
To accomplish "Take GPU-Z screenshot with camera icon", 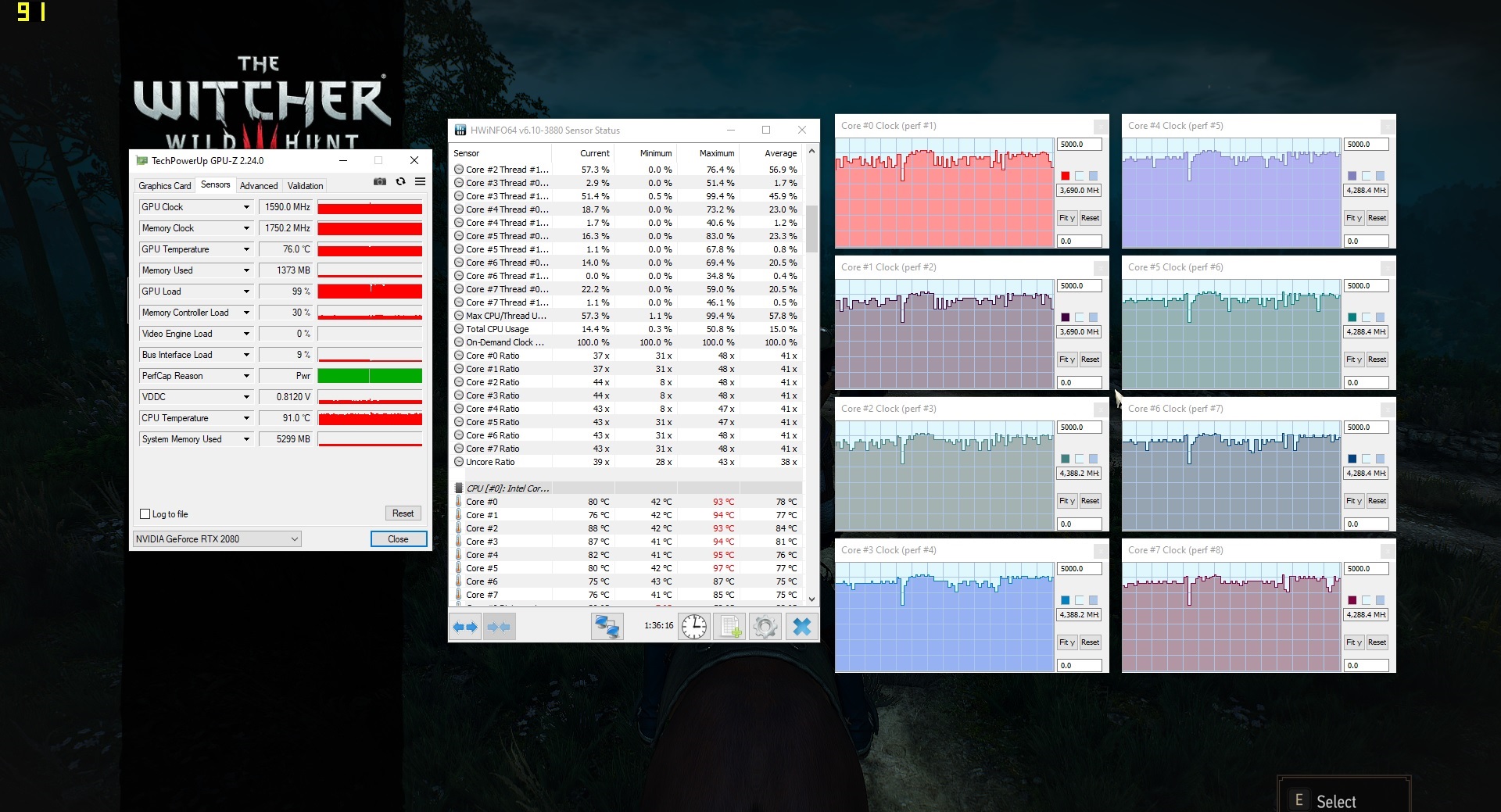I will point(380,181).
